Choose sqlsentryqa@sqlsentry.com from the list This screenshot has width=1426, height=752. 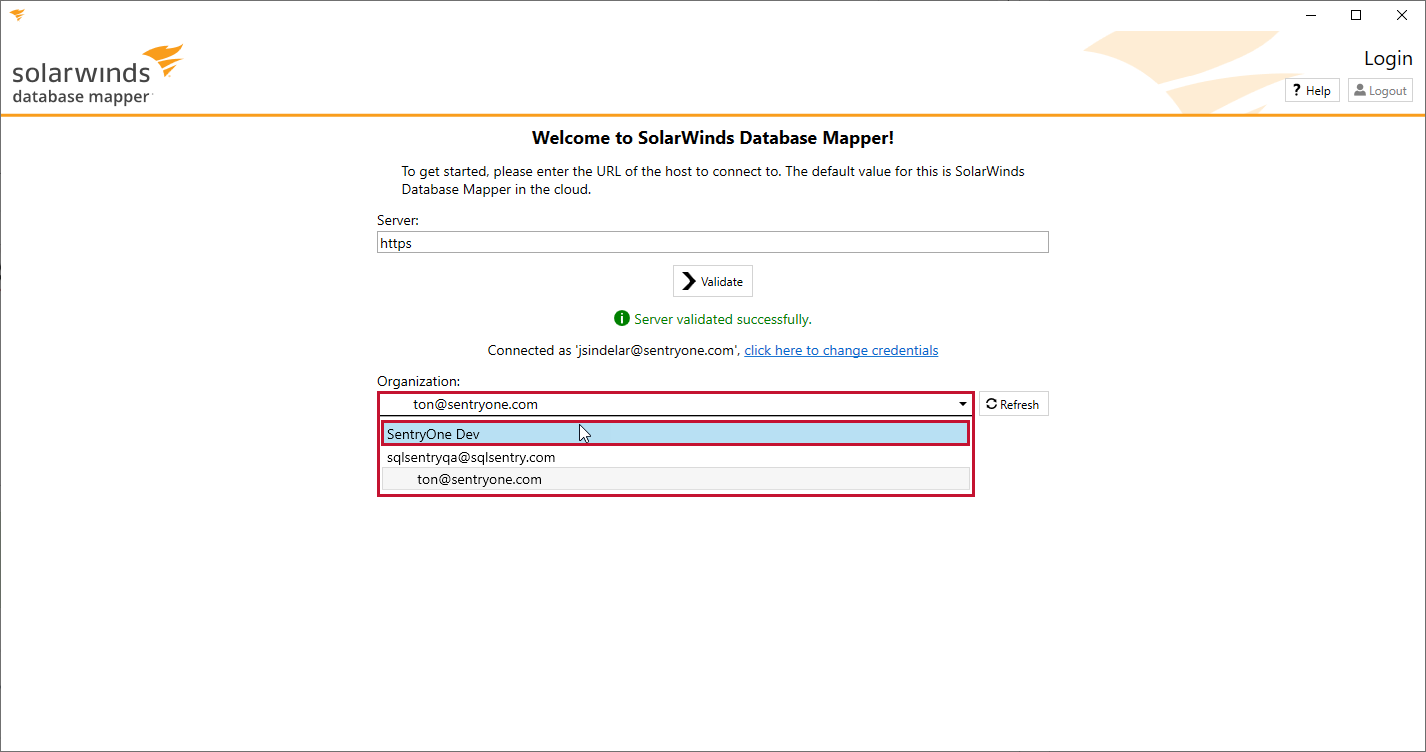pyautogui.click(x=675, y=457)
